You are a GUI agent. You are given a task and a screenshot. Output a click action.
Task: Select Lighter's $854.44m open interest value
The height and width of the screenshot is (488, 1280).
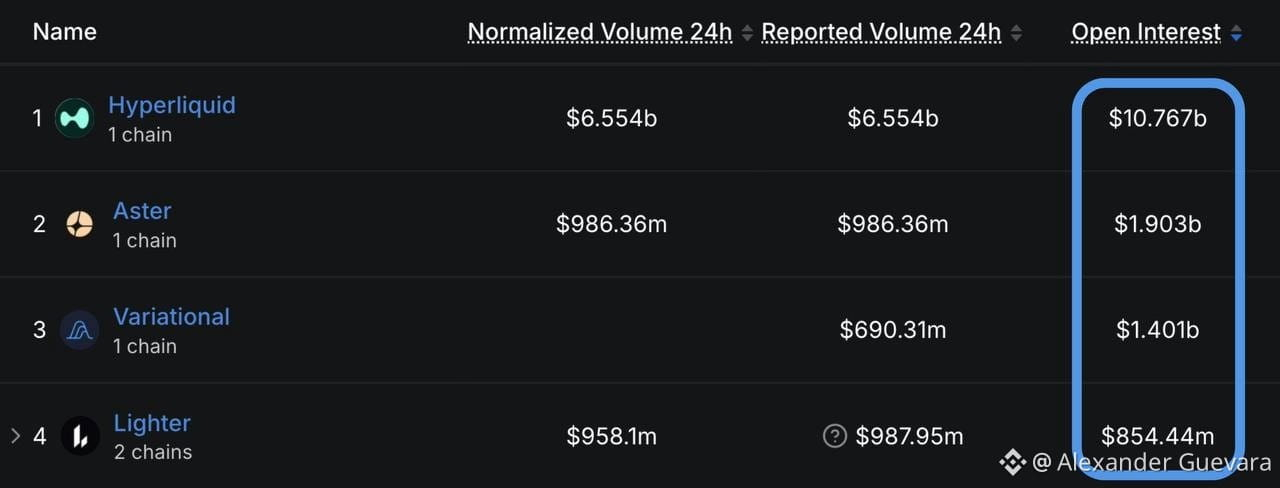(1158, 436)
